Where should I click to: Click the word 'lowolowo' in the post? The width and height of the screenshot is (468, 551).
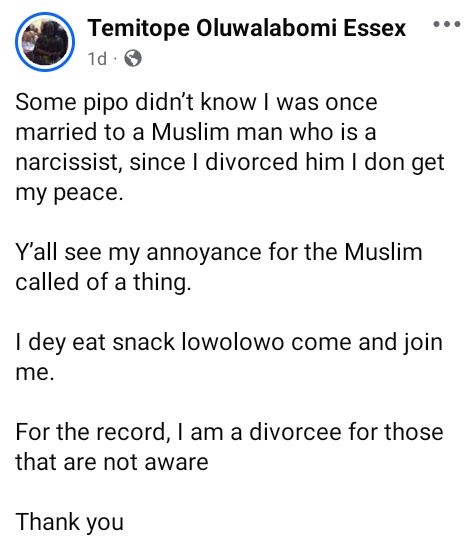click(x=232, y=342)
